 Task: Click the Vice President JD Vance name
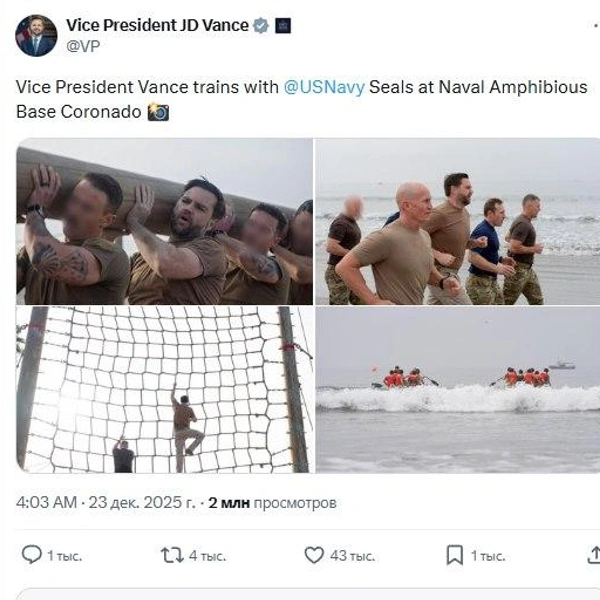pyautogui.click(x=157, y=26)
